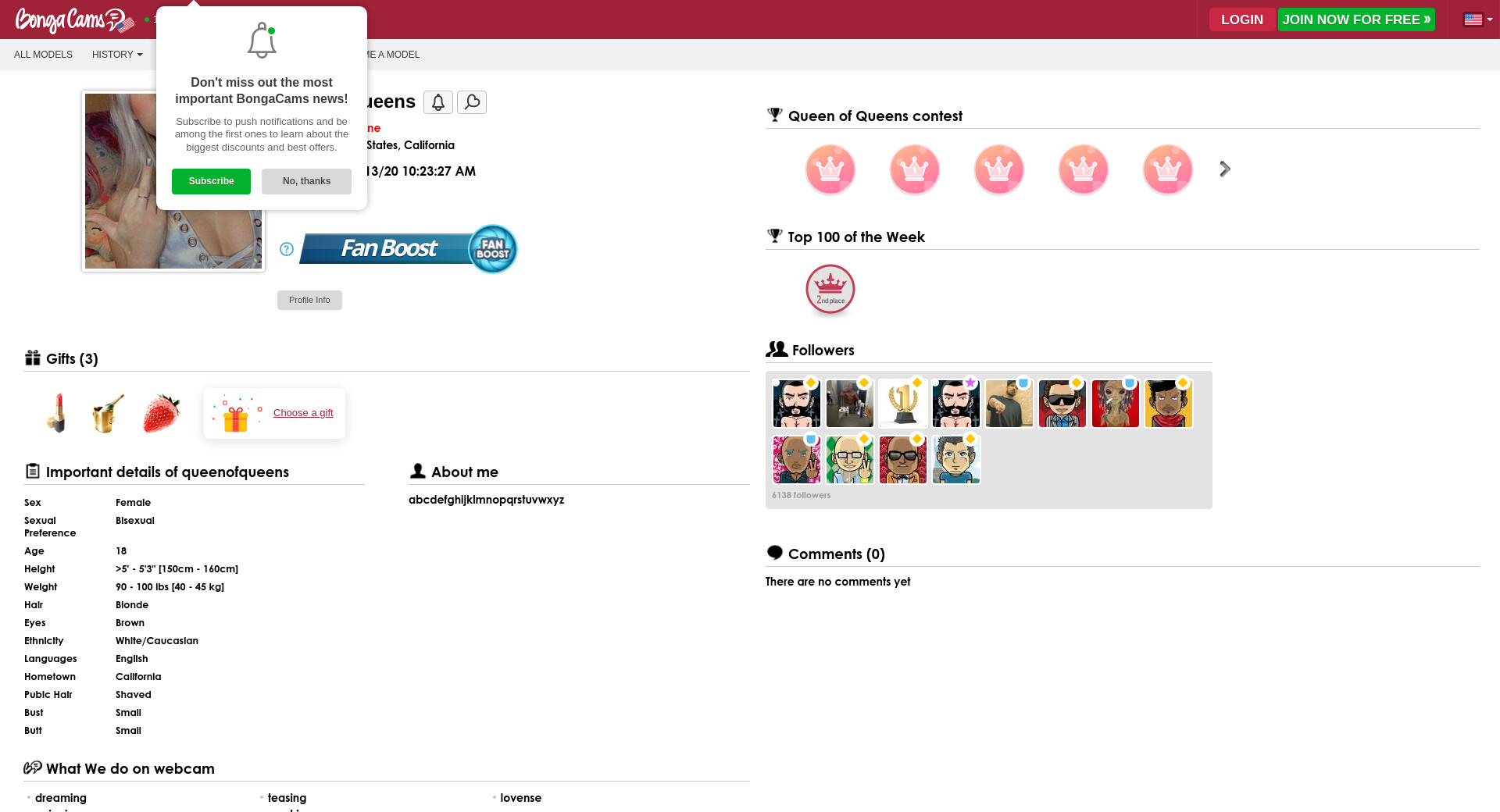Click the lipstick gift icon
This screenshot has width=1500, height=812.
pos(56,413)
